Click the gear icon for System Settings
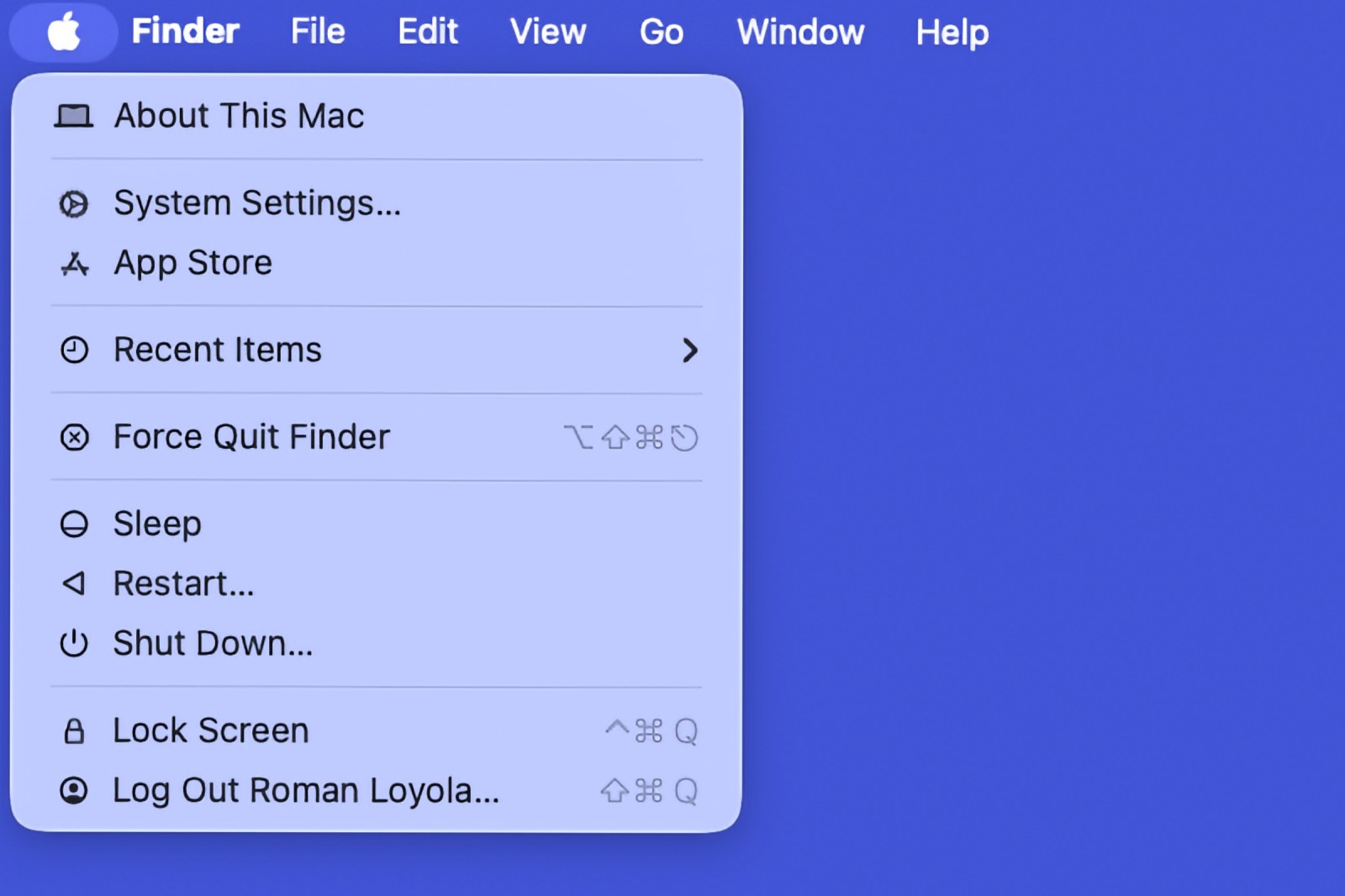 click(74, 203)
